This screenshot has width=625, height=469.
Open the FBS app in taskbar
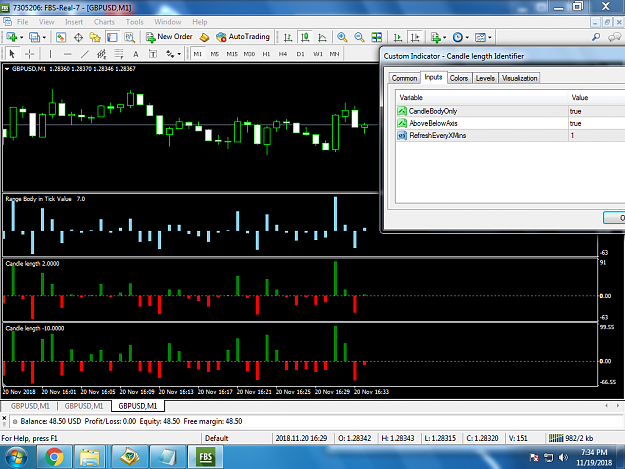pos(205,457)
